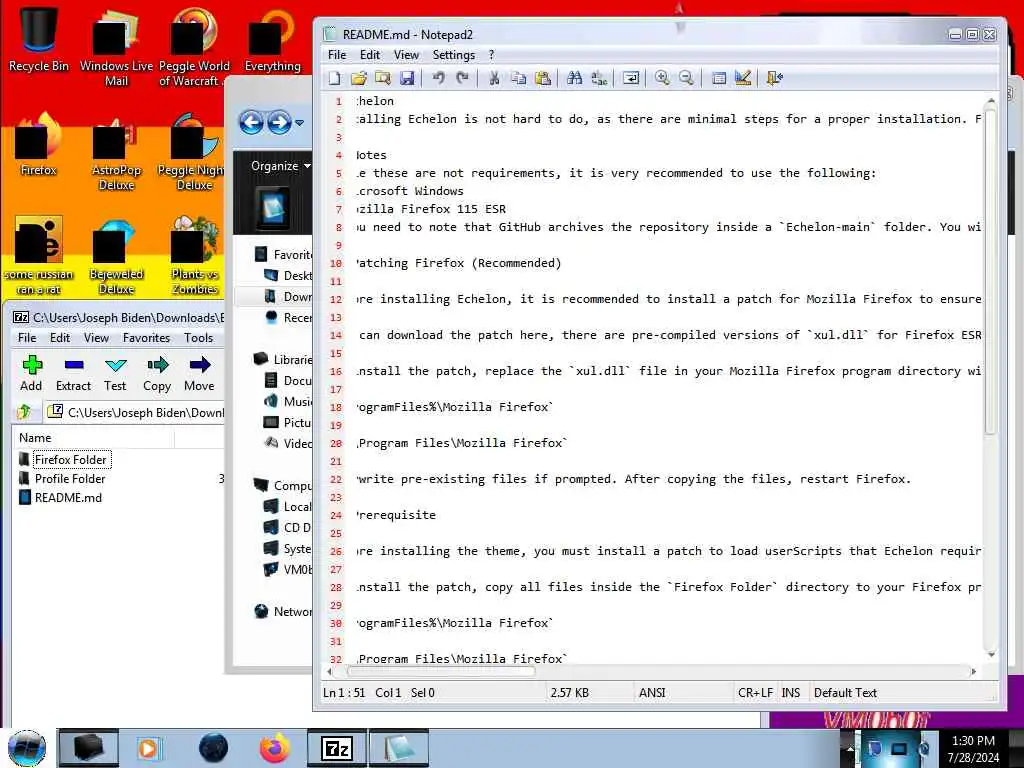Click Undo arrow in Notepad2 toolbar
Image resolution: width=1024 pixels, height=768 pixels.
tap(438, 78)
